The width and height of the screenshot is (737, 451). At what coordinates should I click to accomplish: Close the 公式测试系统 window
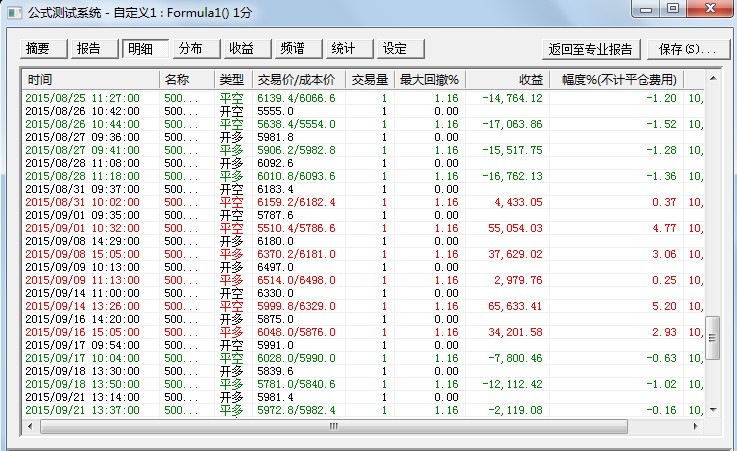[x=711, y=8]
